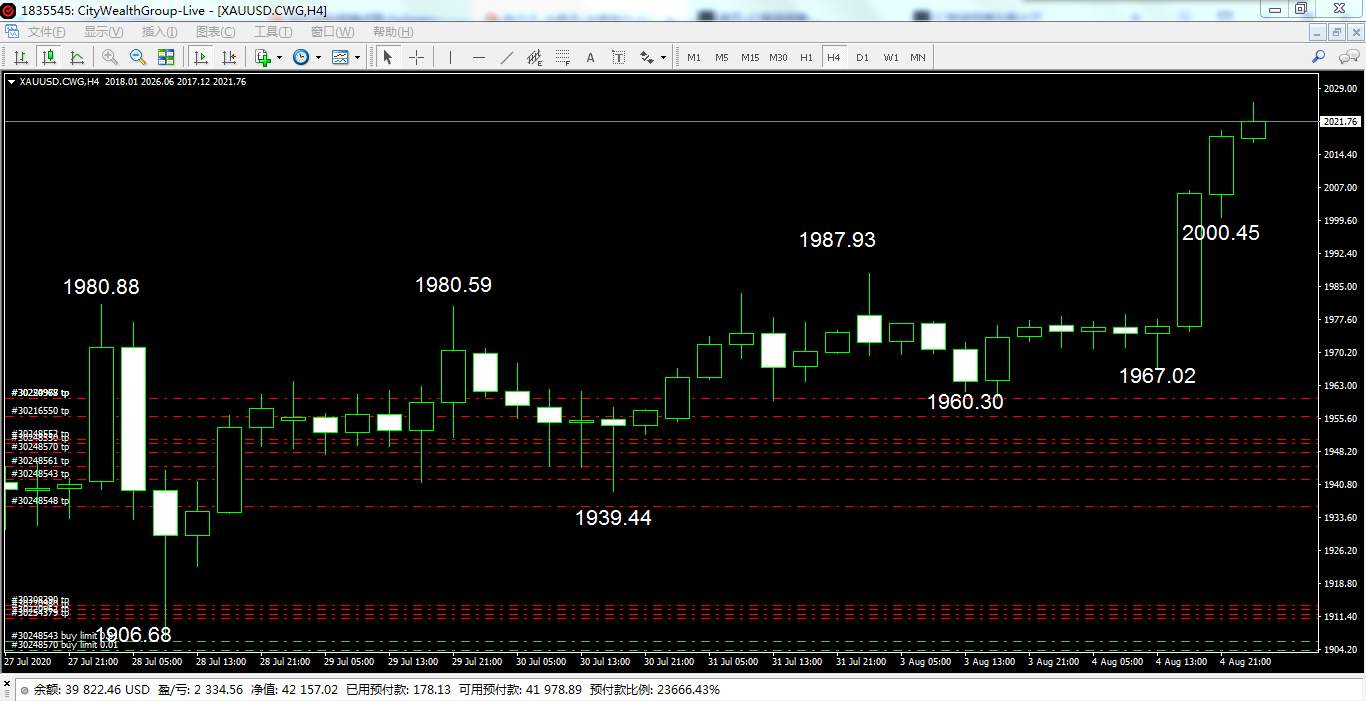Select the 1960.30 price label
This screenshot has width=1366, height=701.
tap(965, 402)
